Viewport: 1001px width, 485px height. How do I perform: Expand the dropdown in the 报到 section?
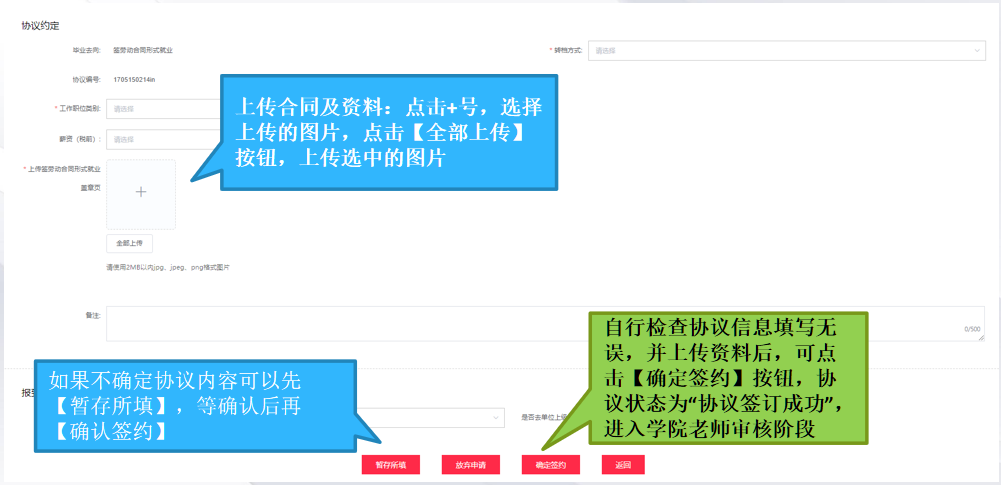point(496,417)
